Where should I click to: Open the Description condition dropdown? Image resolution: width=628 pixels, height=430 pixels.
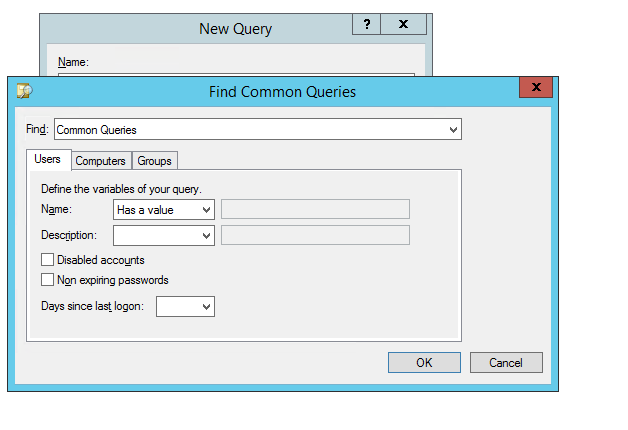coord(164,235)
